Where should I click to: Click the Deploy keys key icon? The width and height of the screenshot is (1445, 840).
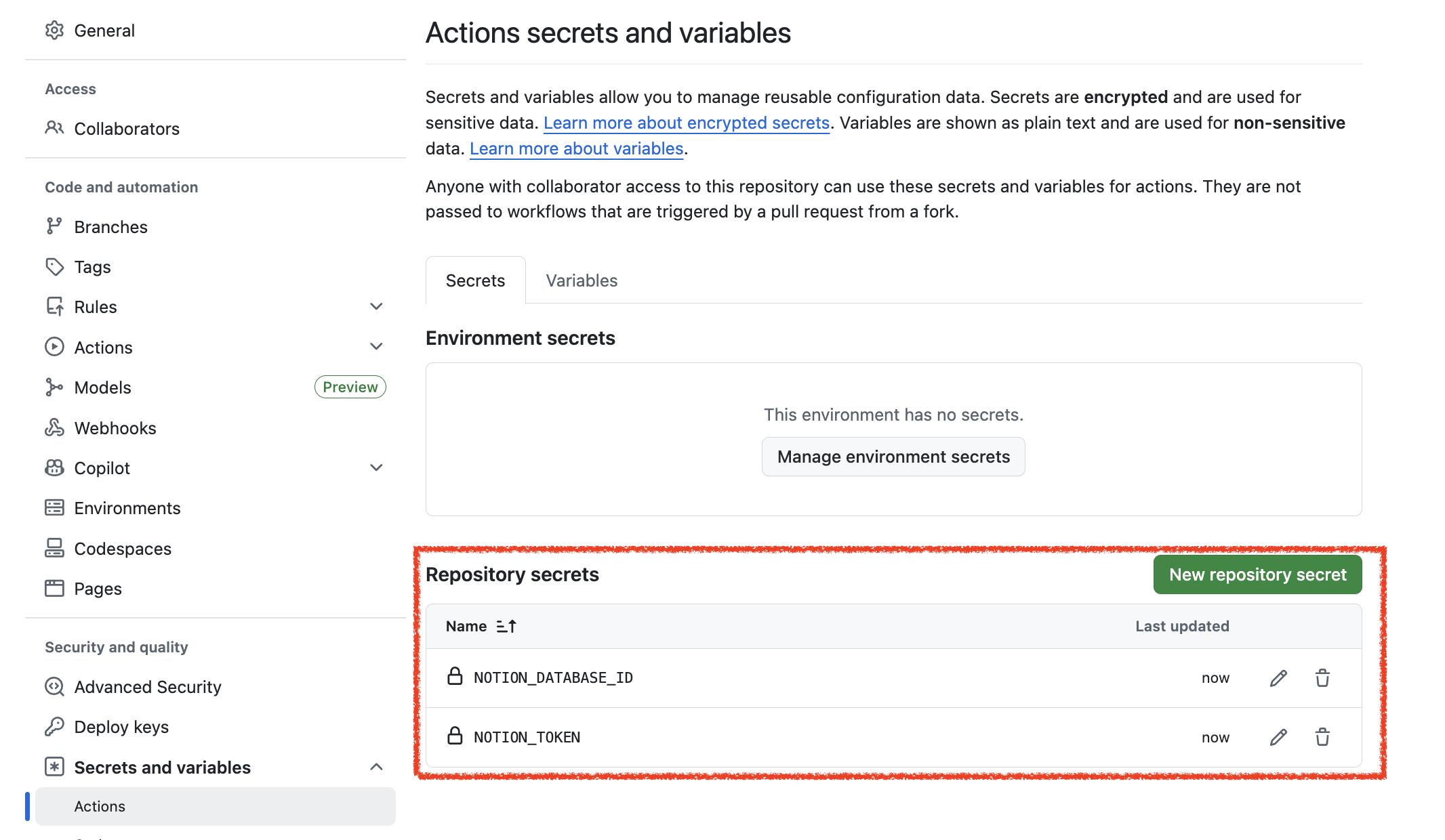54,726
